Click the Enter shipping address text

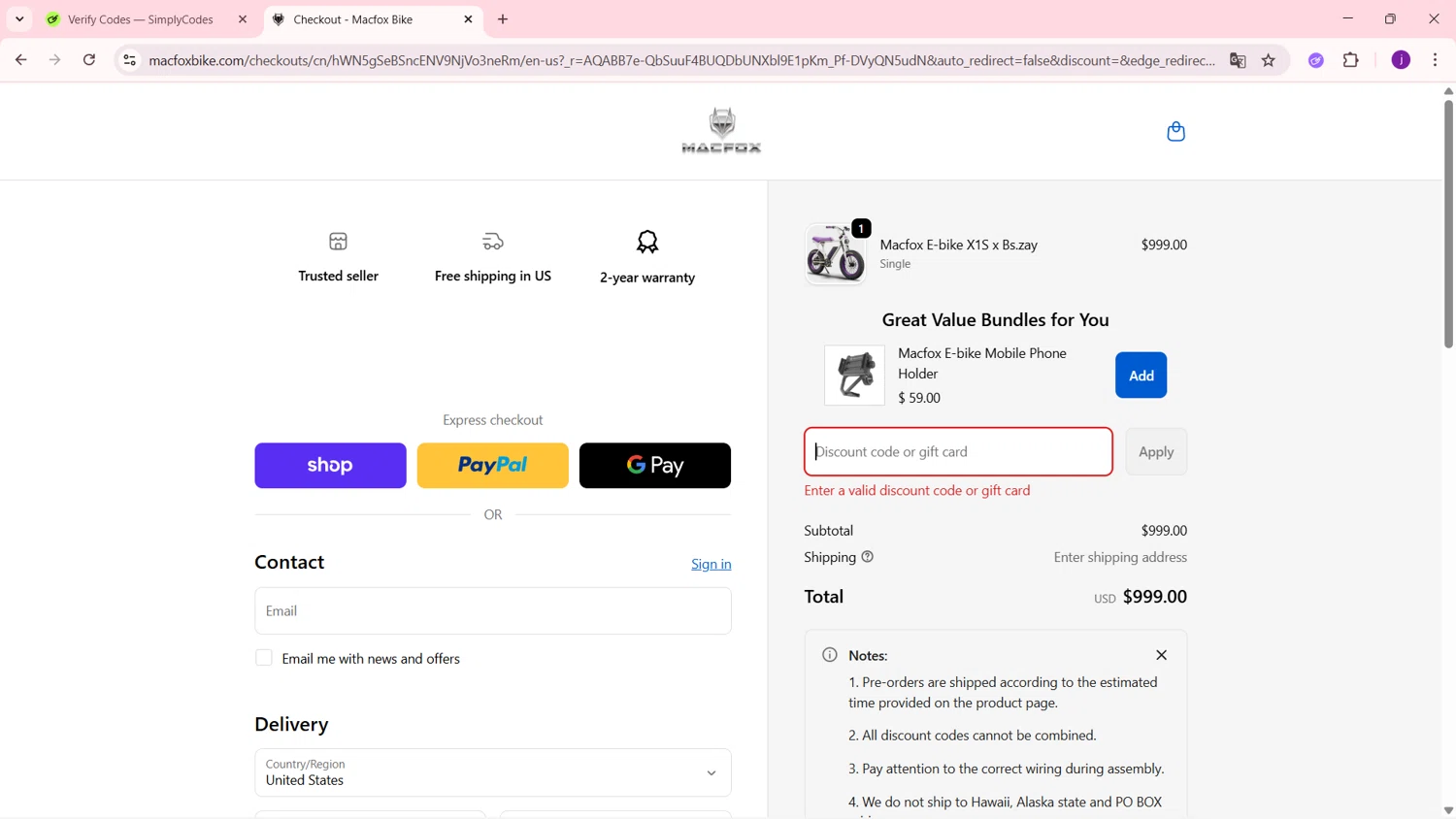tap(1120, 557)
